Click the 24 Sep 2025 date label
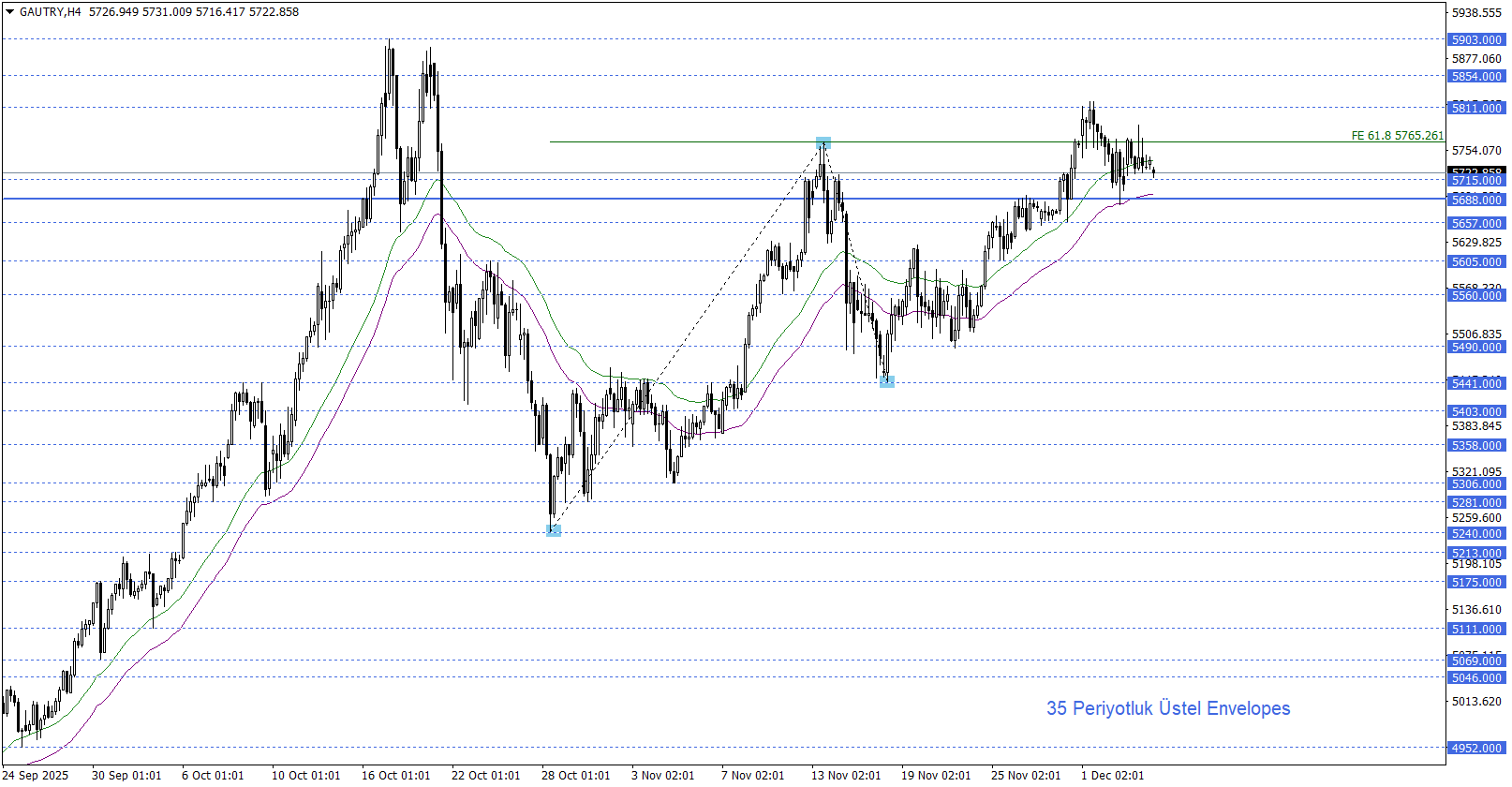The image size is (1512, 787). pyautogui.click(x=36, y=775)
